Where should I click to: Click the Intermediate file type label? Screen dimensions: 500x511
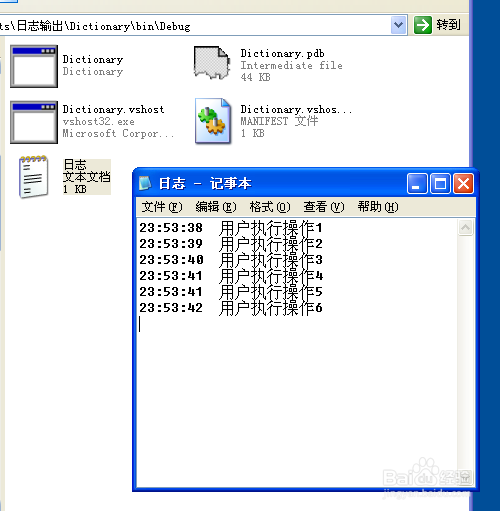(292, 65)
